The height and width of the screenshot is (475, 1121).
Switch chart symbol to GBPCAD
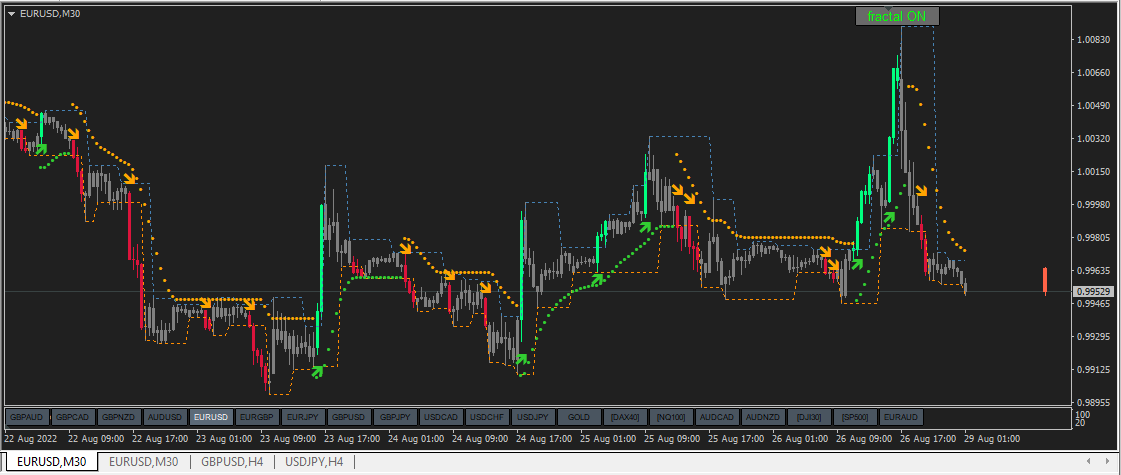[x=73, y=416]
